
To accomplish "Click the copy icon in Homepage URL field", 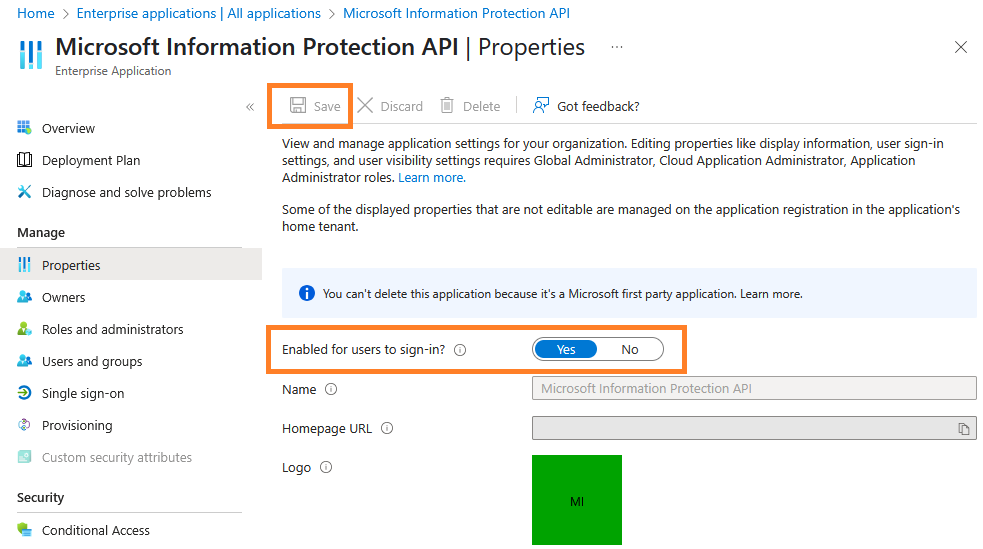I will 964,429.
